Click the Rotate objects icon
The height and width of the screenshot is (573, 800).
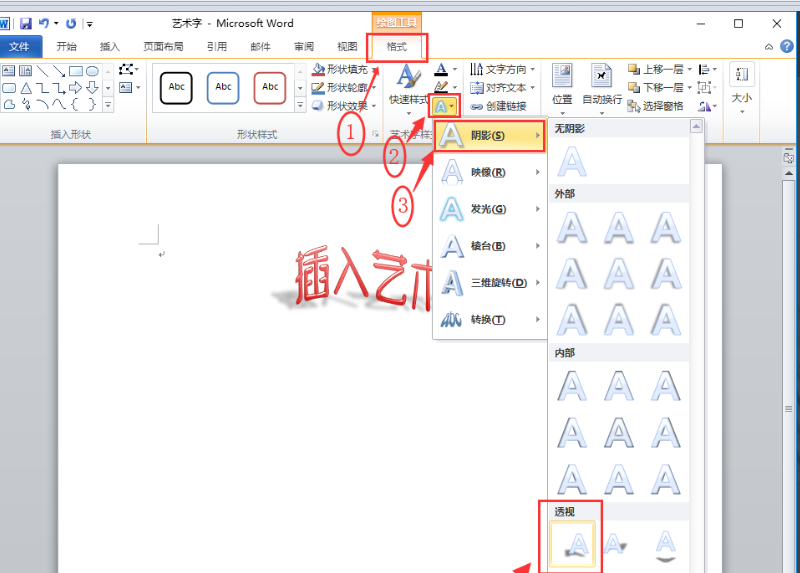pos(707,106)
